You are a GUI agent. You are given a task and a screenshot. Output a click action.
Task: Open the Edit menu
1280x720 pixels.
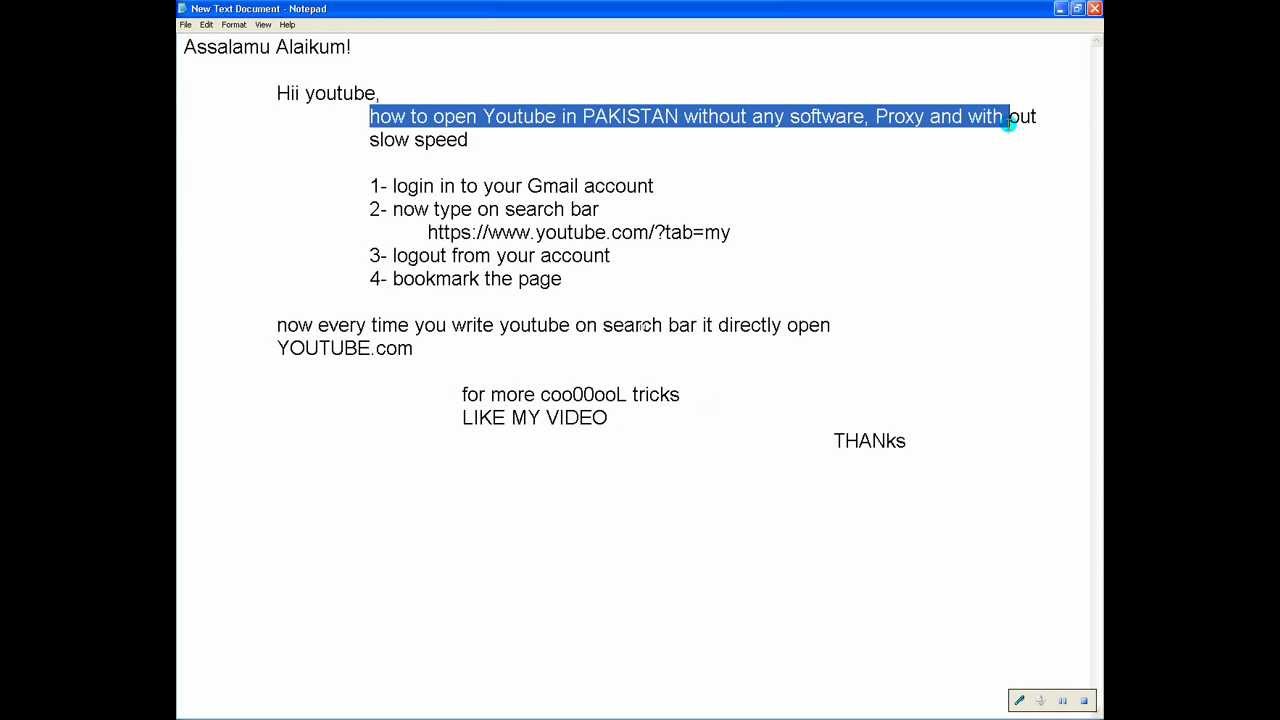206,24
